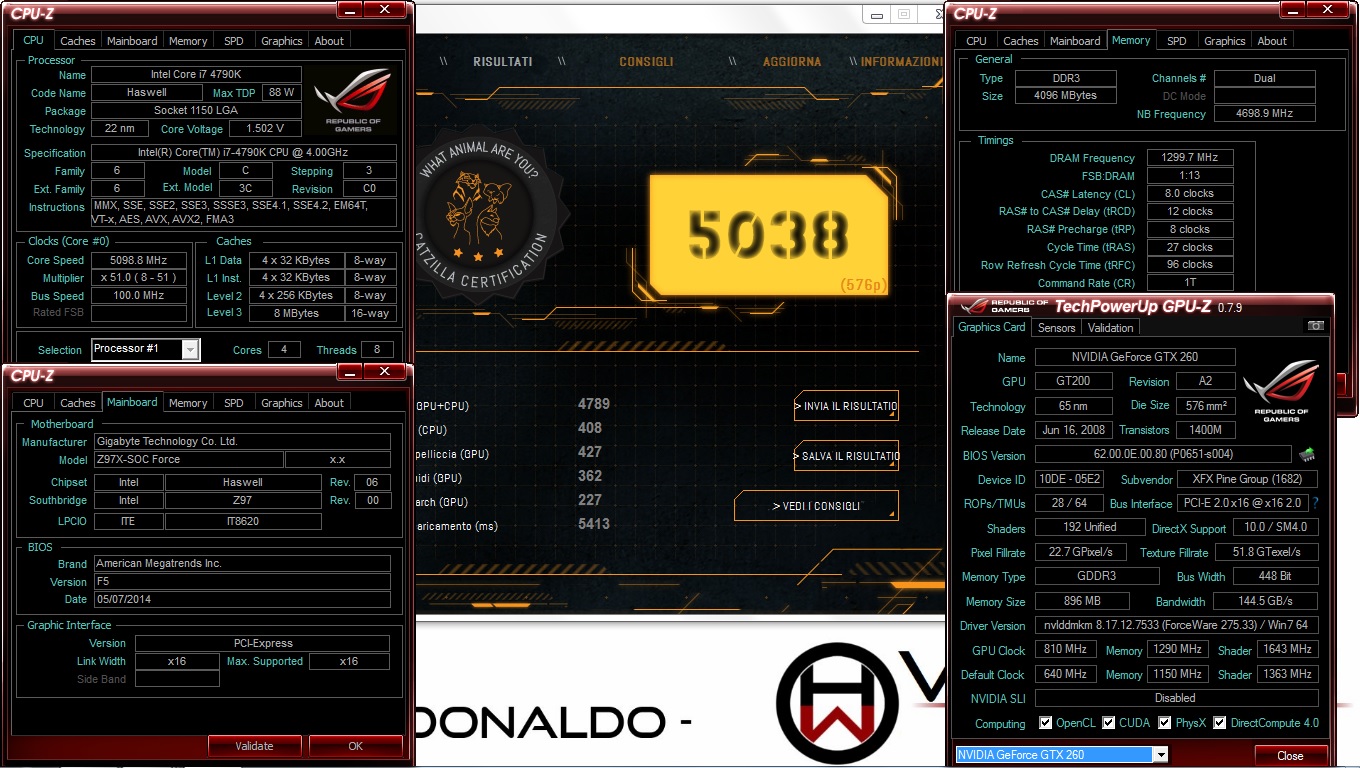Click the FSB:DRAM 1:13 value
The image size is (1360, 768).
(1189, 176)
